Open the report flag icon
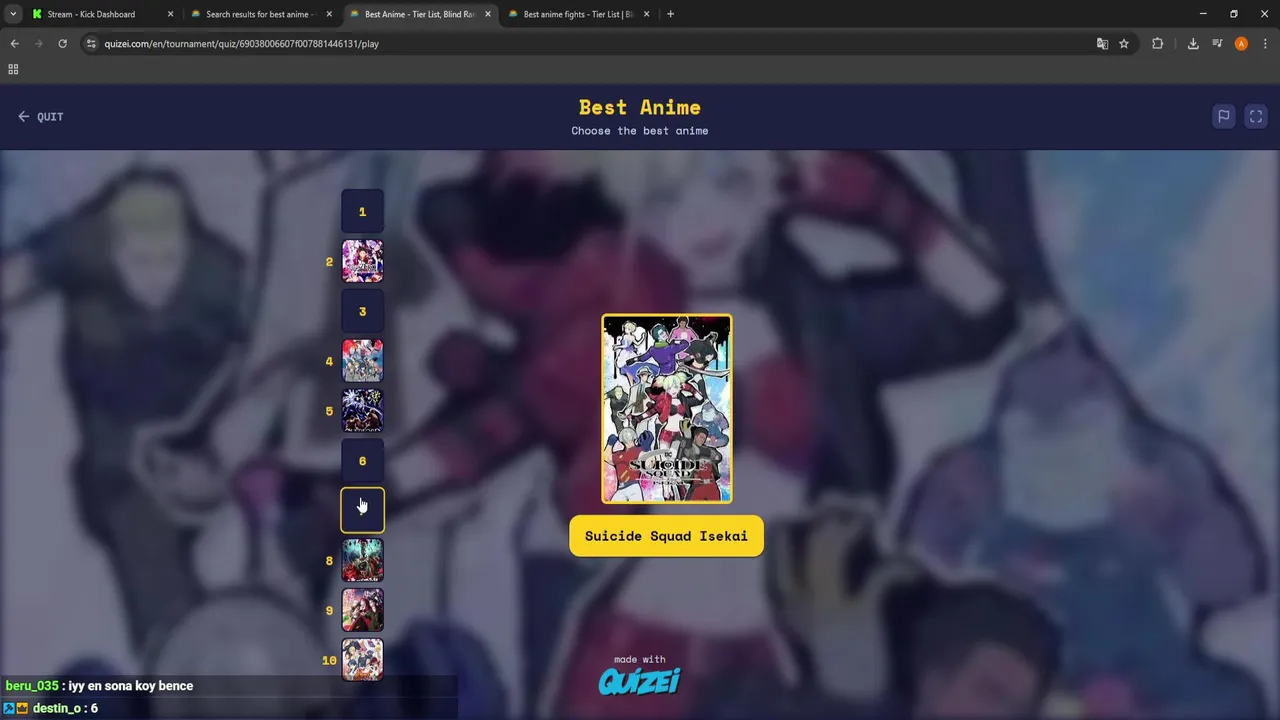This screenshot has width=1280, height=720. click(x=1223, y=117)
